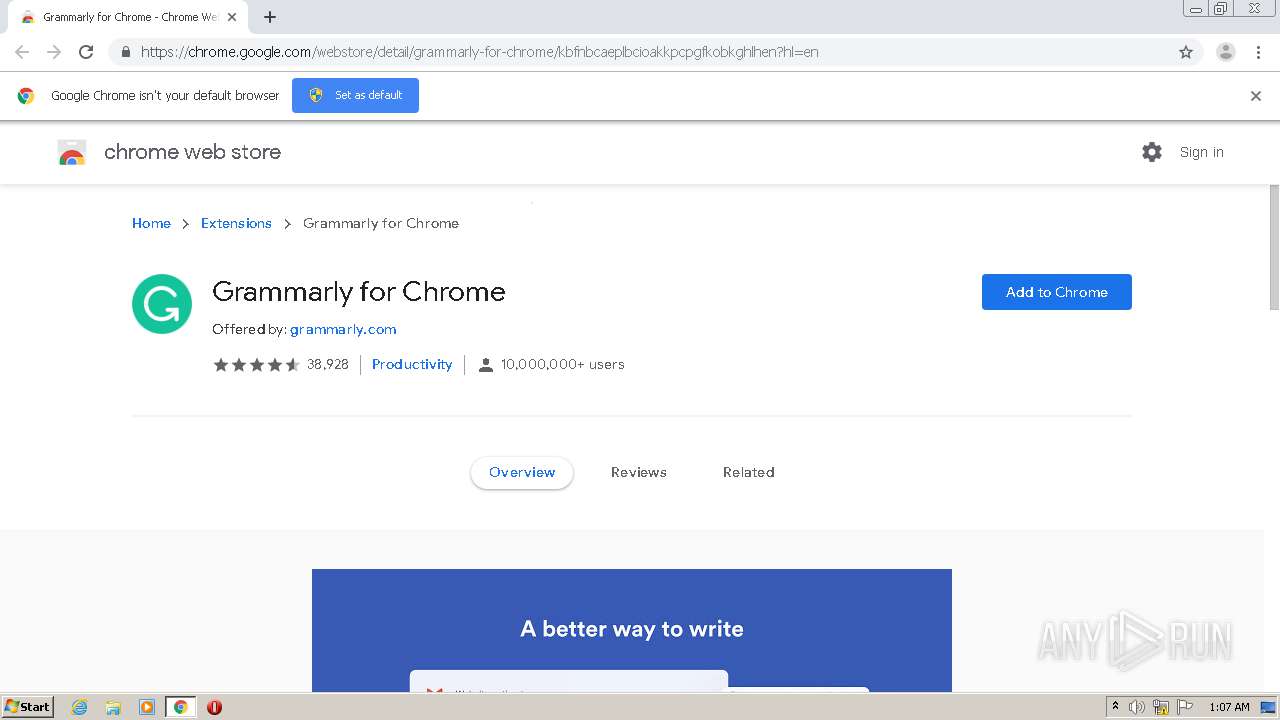Open the Productivity category link
Image resolution: width=1280 pixels, height=720 pixels.
tap(412, 364)
